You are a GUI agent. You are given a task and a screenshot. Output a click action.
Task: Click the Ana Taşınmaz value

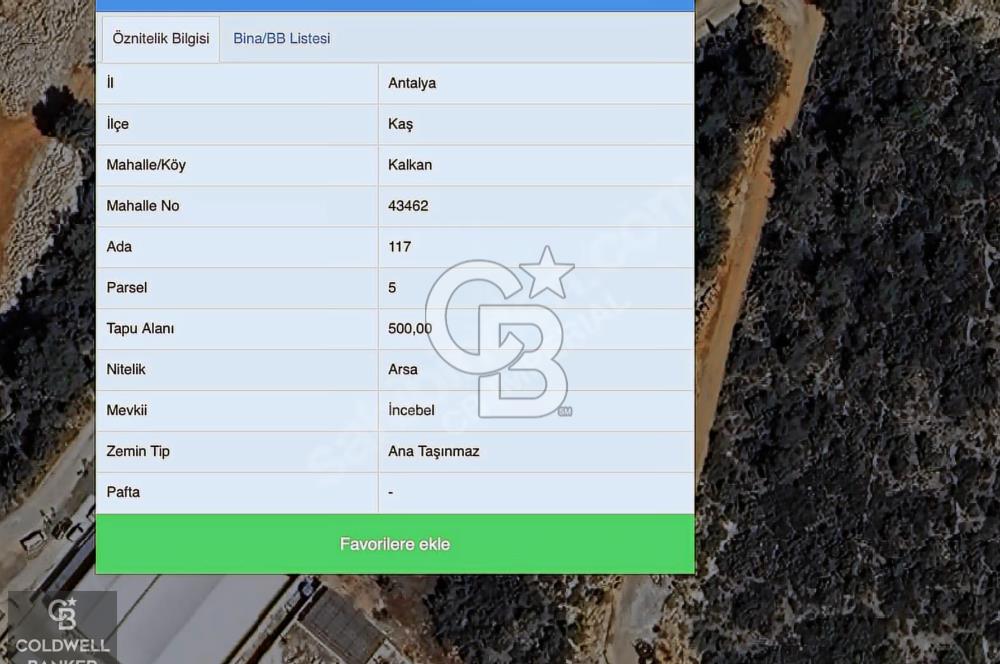pos(434,452)
